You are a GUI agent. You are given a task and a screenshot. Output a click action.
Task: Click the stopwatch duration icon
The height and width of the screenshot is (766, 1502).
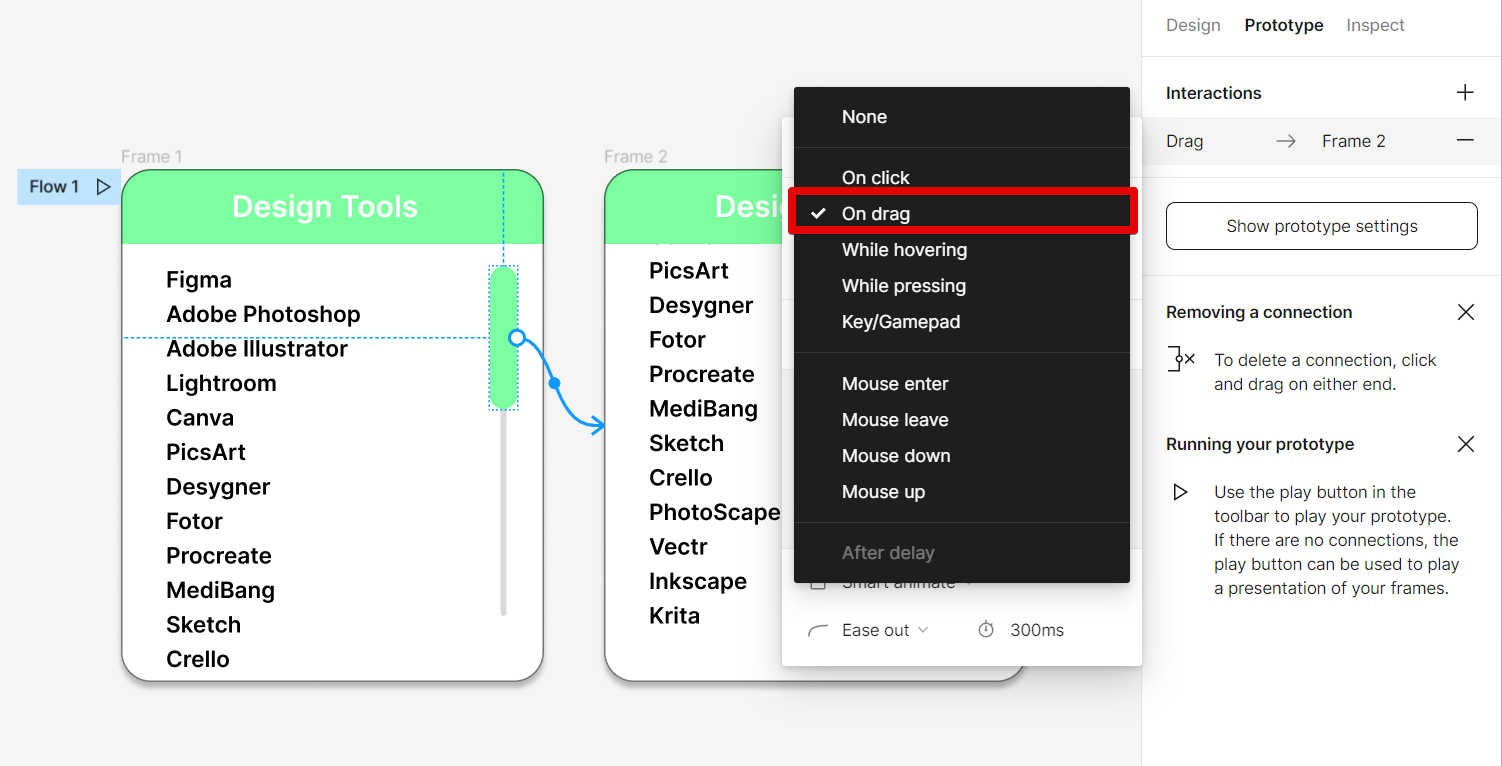(x=986, y=630)
